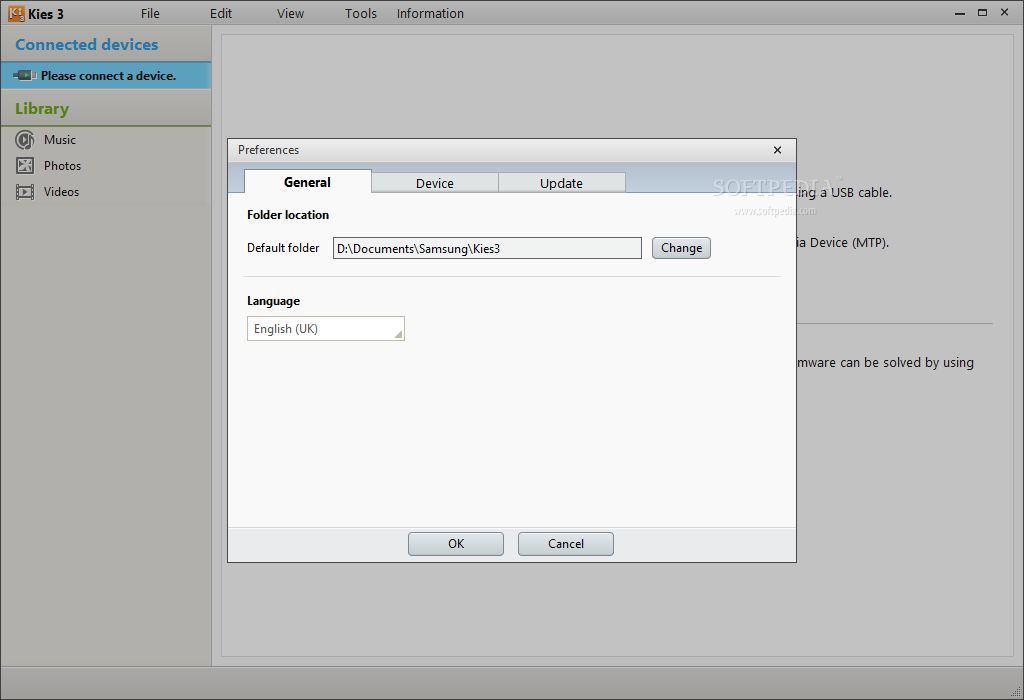The height and width of the screenshot is (700, 1024).
Task: Open the Photos library icon
Action: pos(25,166)
